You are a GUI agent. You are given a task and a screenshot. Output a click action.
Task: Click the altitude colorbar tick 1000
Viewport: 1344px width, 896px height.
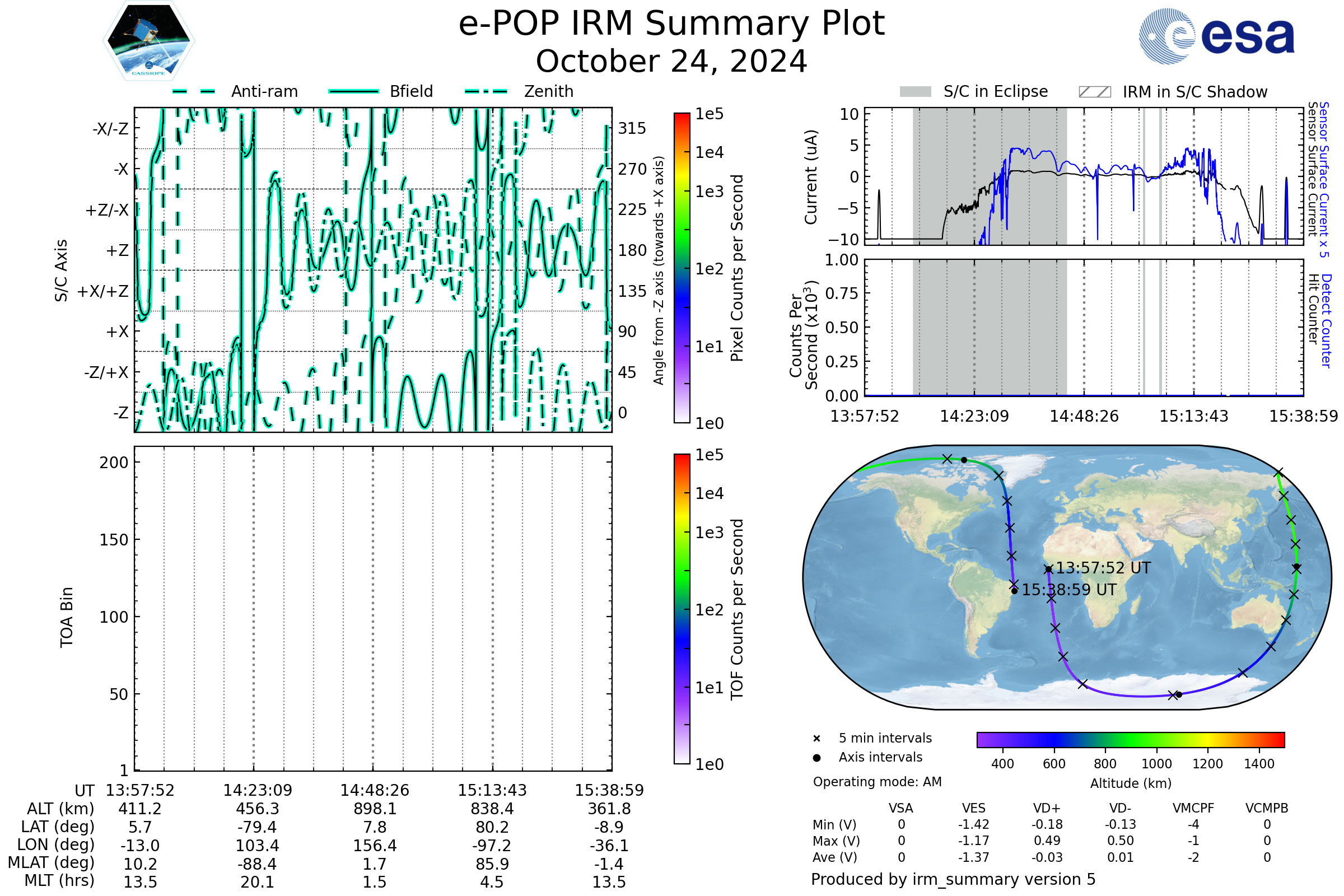click(x=1156, y=764)
